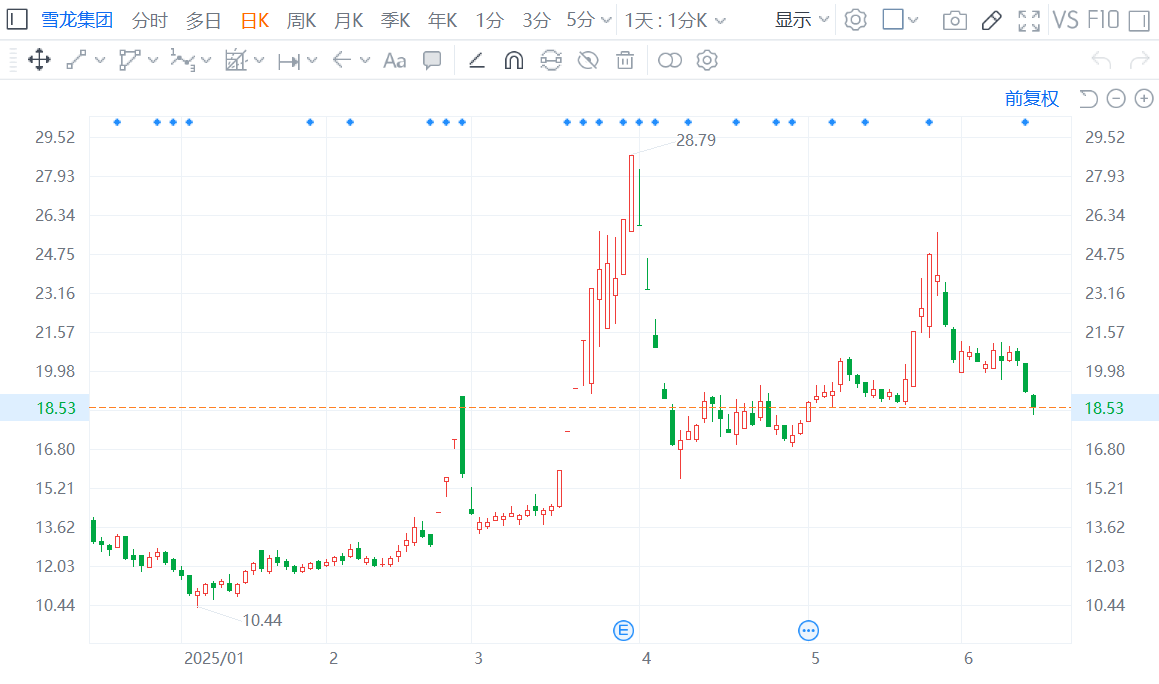Click the 28.79 high price label
This screenshot has height=684, width=1159.
(x=696, y=140)
